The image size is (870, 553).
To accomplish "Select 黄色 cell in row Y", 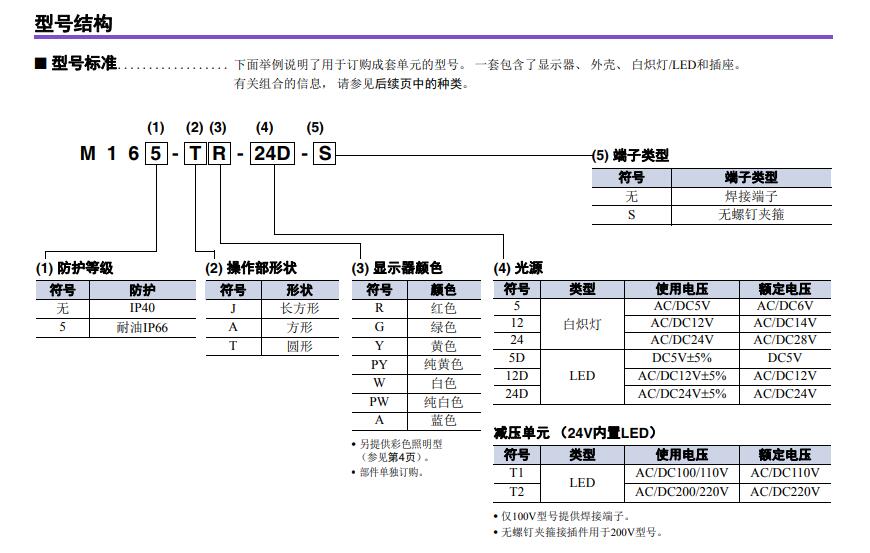I will tap(443, 346).
